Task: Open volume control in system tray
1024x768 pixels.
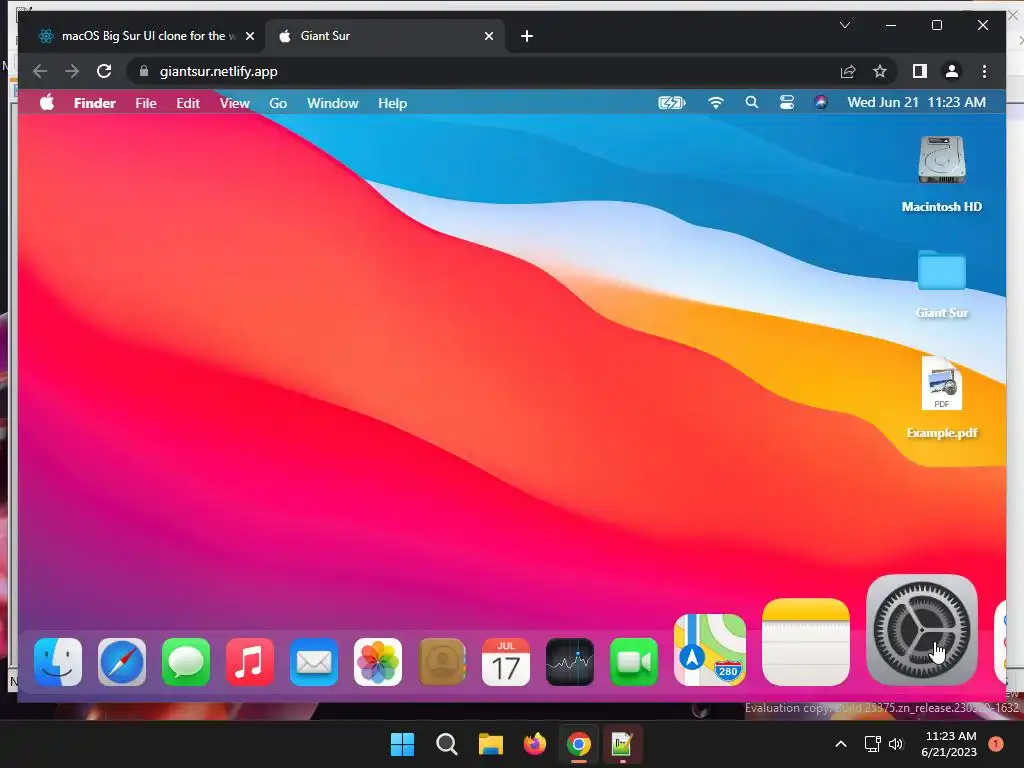Action: point(896,744)
